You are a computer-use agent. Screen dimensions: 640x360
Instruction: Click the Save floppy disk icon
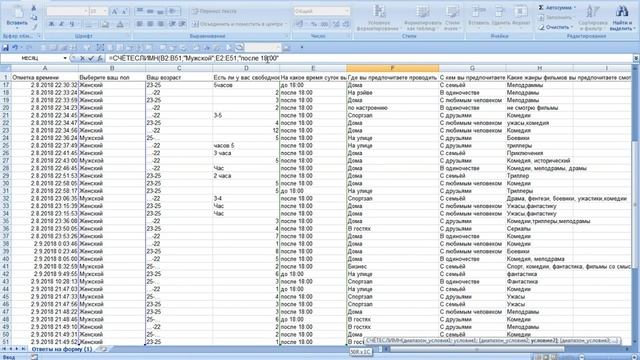5,48
